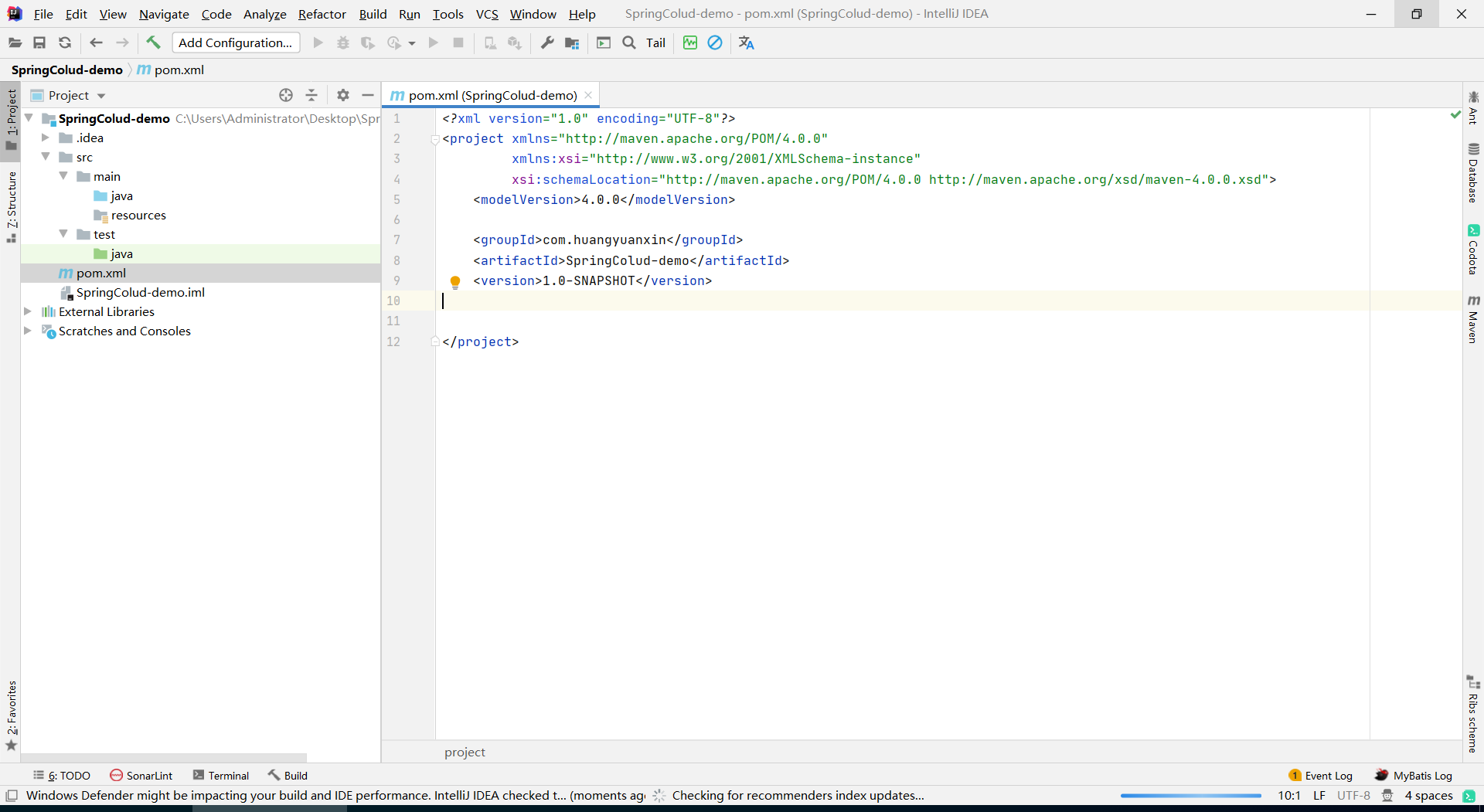Expand External Libraries node
Screen dimensions: 1484x812
(x=28, y=311)
